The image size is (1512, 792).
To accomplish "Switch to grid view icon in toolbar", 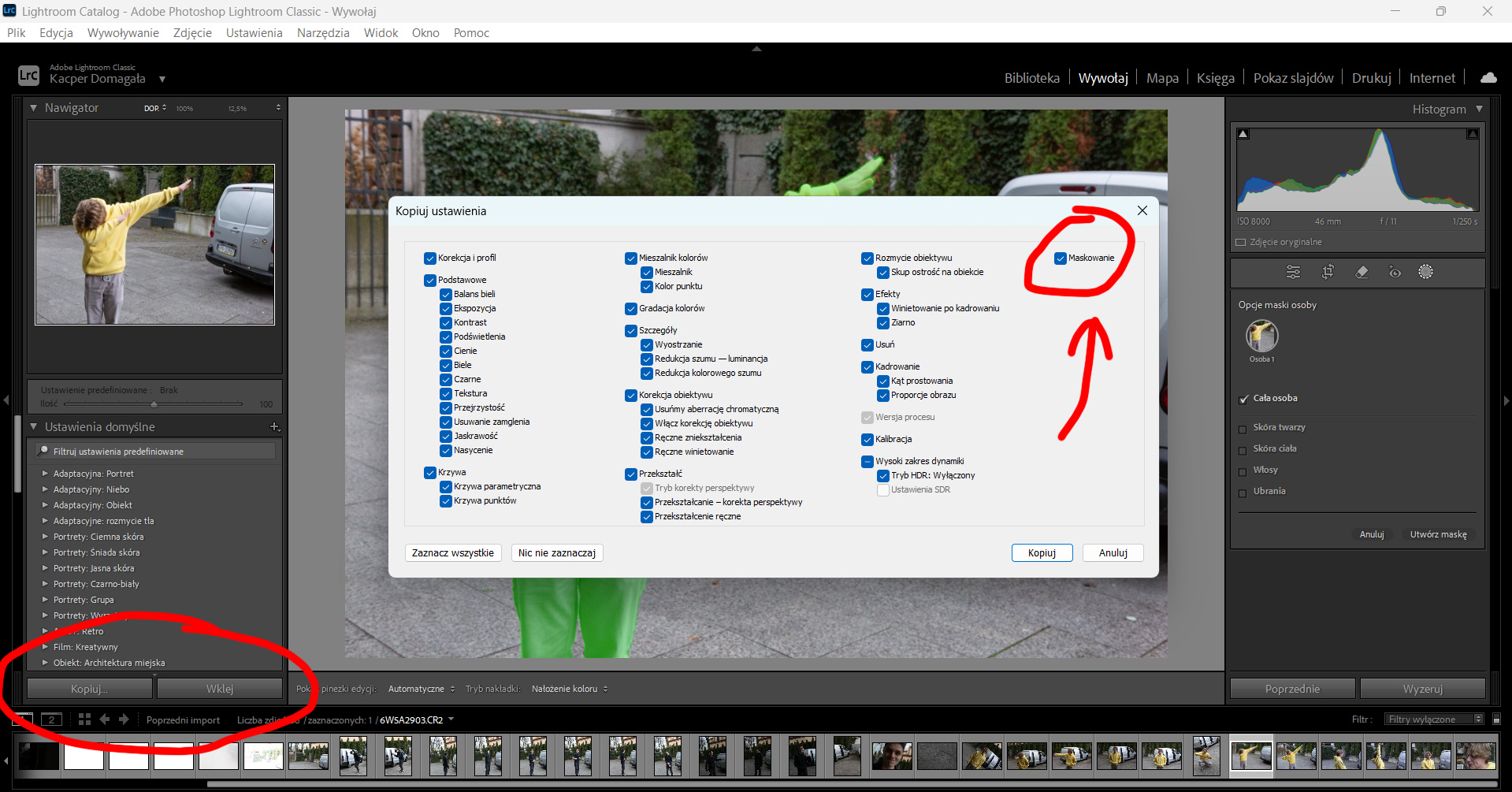I will tap(84, 719).
